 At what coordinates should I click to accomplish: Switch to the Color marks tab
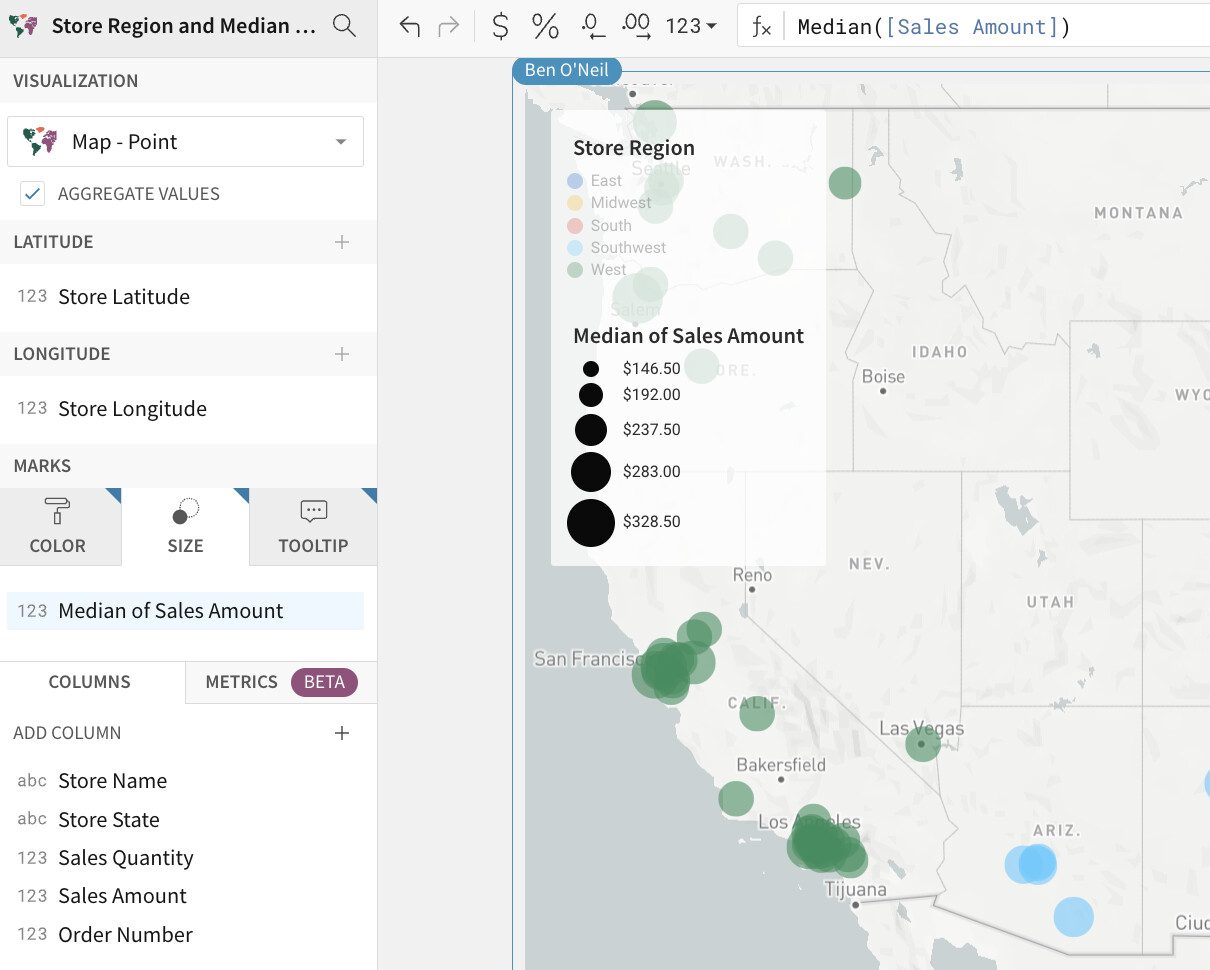[58, 527]
